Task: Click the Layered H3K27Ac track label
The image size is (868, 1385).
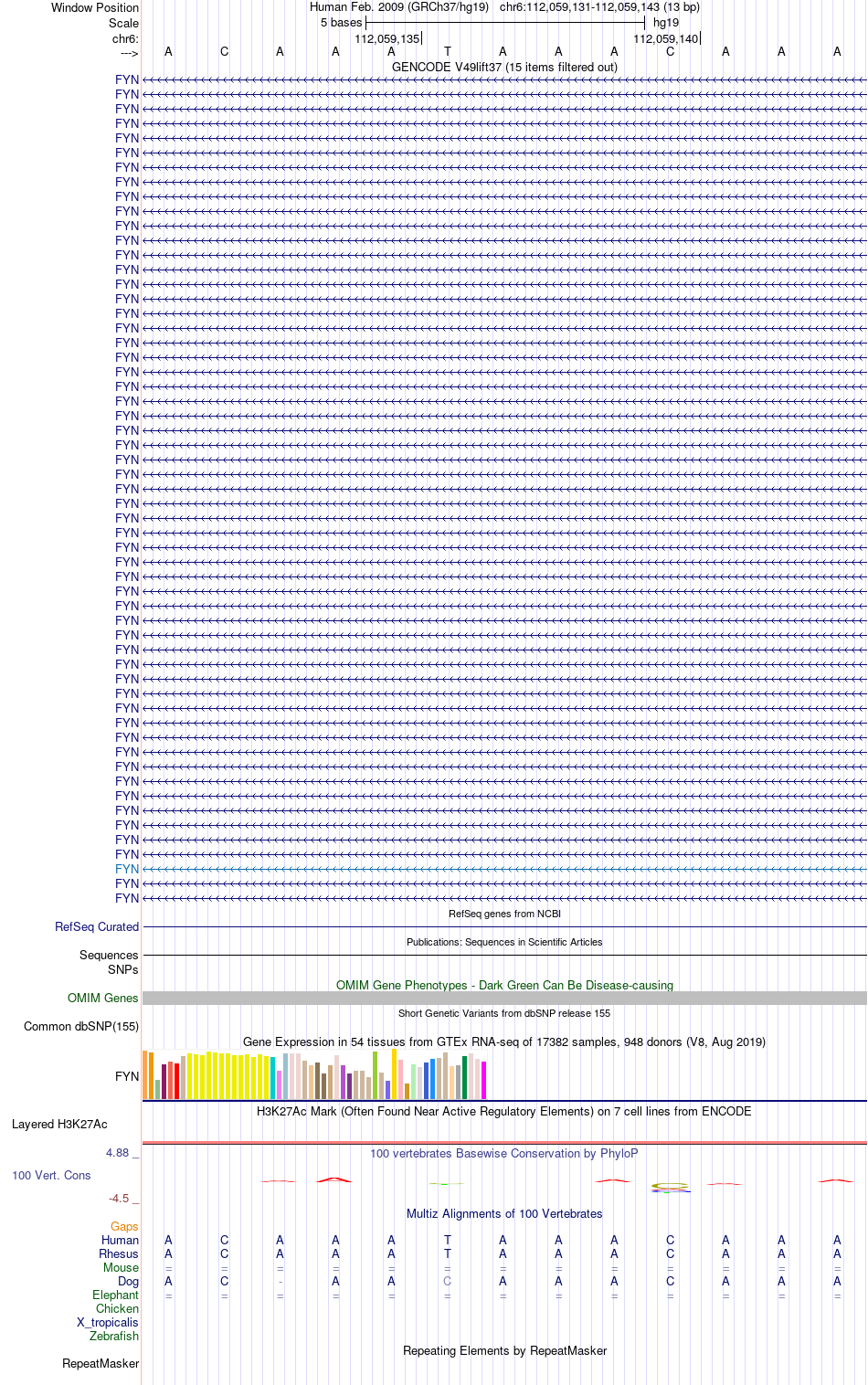Action: point(59,1124)
